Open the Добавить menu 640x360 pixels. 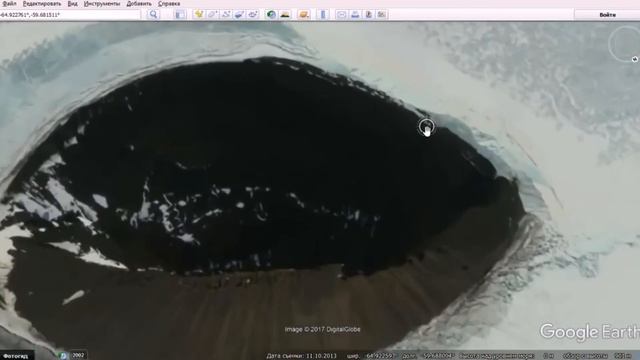[x=139, y=4]
